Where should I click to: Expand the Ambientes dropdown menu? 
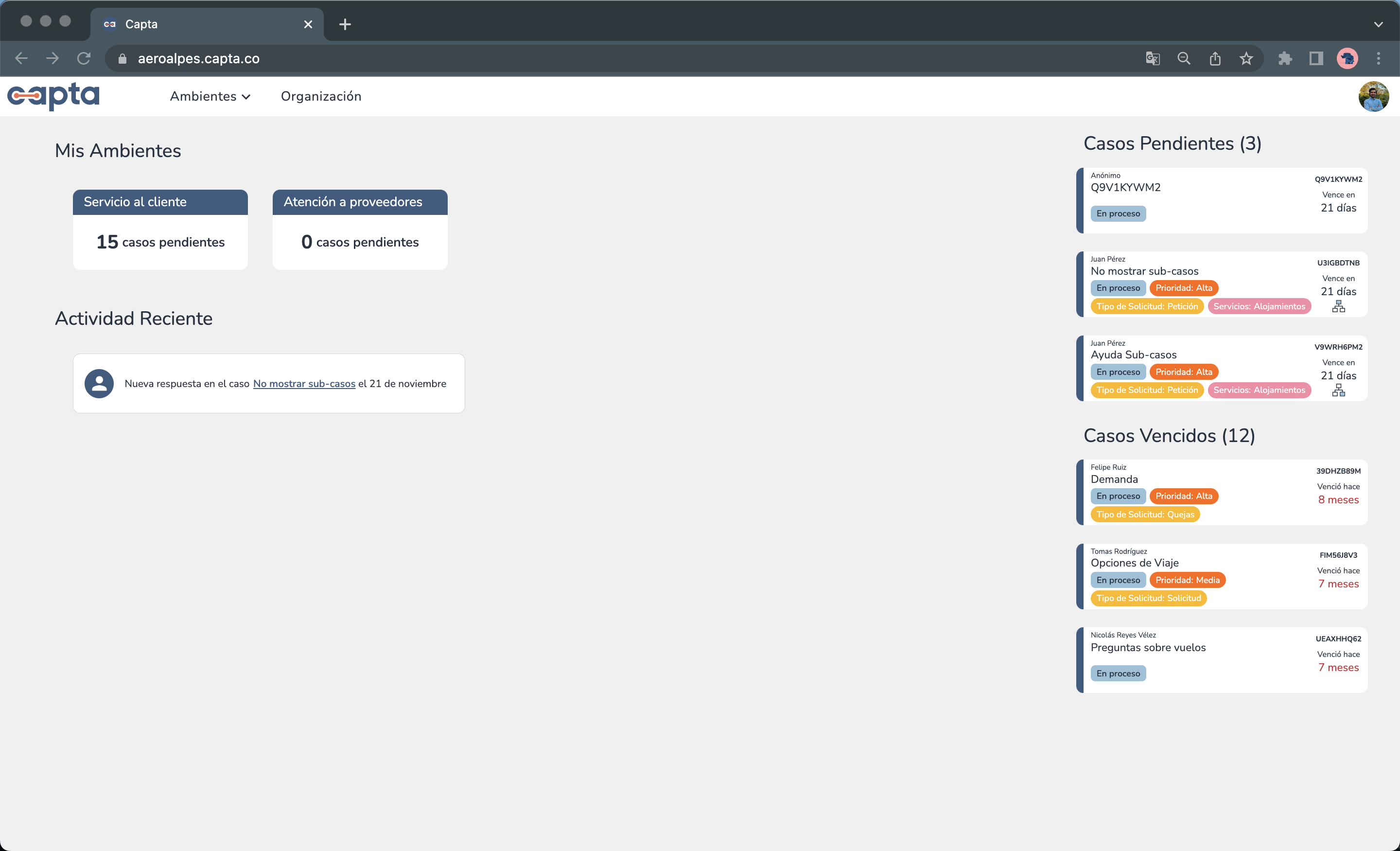(x=210, y=97)
